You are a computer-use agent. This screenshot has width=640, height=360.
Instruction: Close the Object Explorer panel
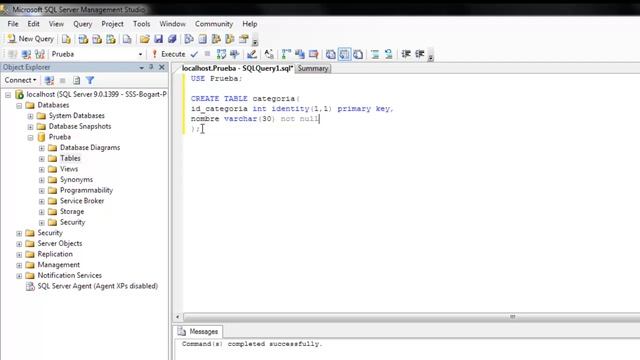(162, 67)
